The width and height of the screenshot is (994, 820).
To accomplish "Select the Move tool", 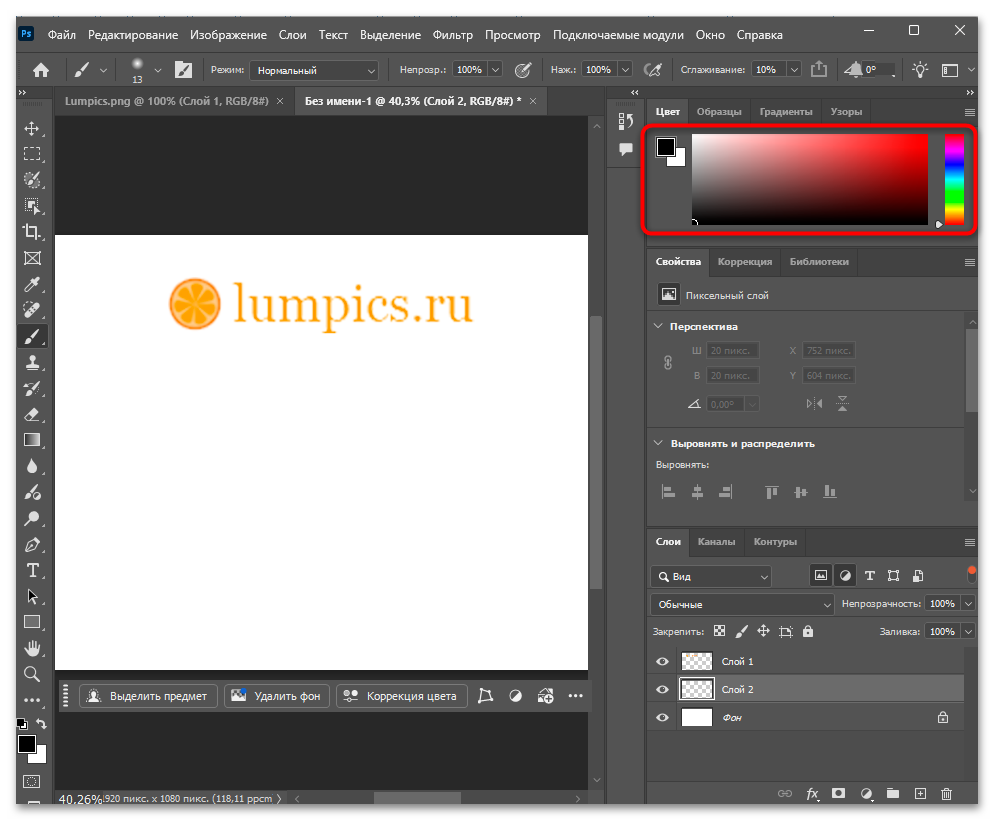I will click(32, 129).
